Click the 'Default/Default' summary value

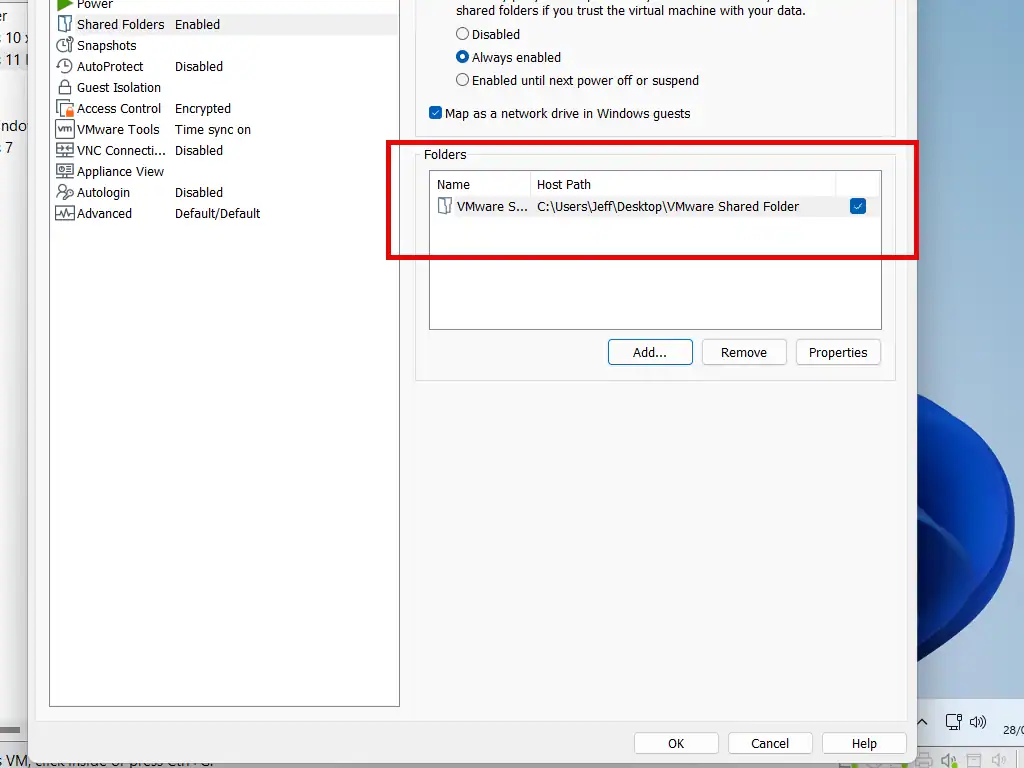[217, 214]
